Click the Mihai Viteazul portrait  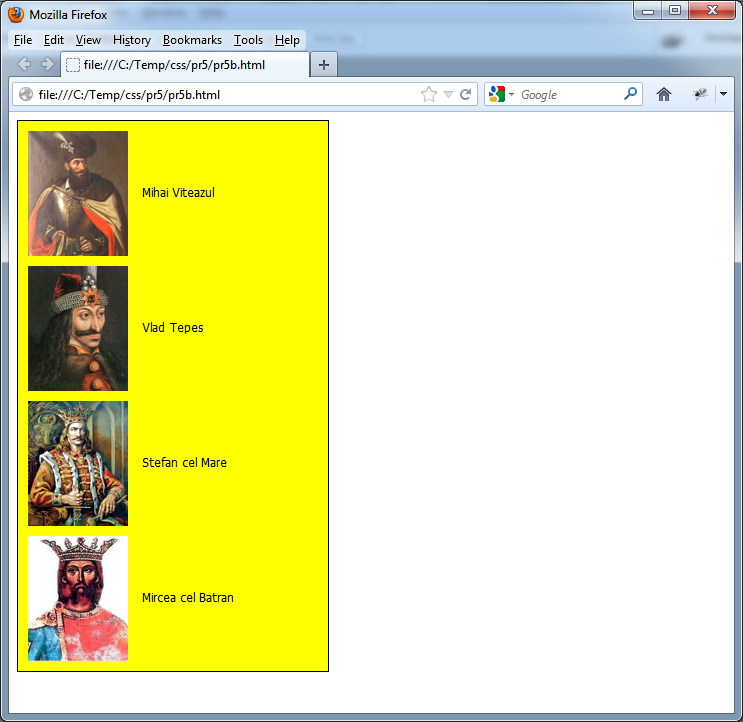[78, 193]
